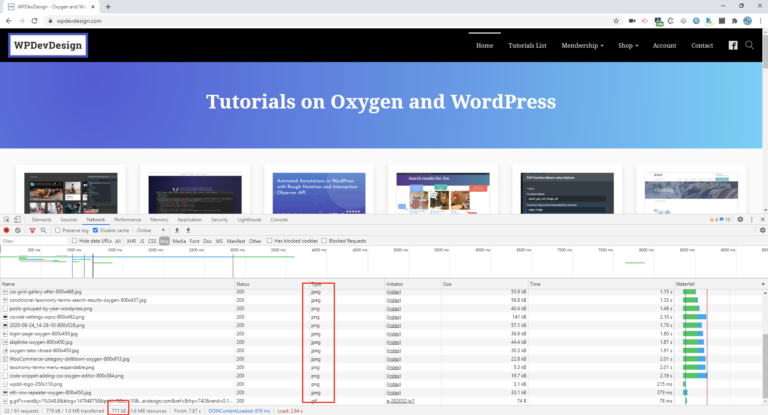Click DOMContentLoaded: 876 ms in status bar
Viewport: 768px width, 415px height.
click(x=239, y=411)
